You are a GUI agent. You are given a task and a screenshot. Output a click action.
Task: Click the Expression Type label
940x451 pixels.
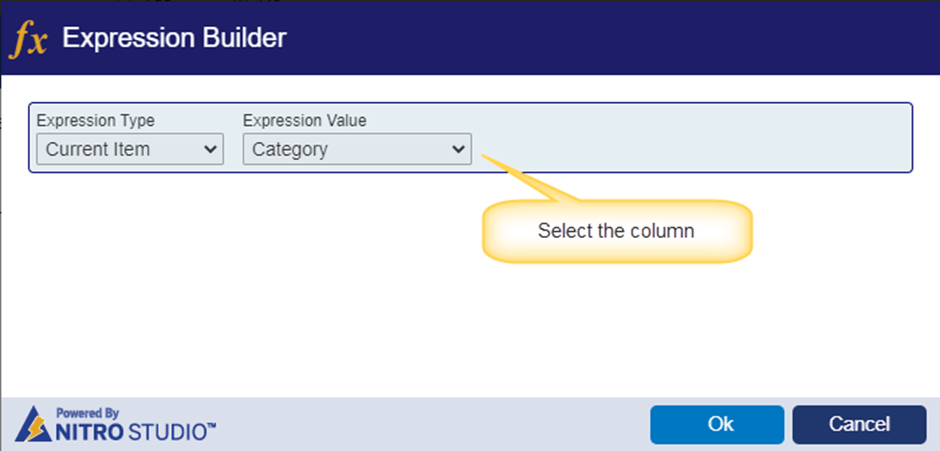[95, 121]
